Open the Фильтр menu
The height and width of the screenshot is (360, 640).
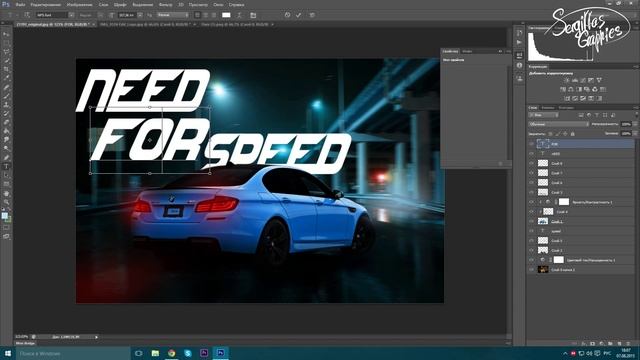coord(165,5)
